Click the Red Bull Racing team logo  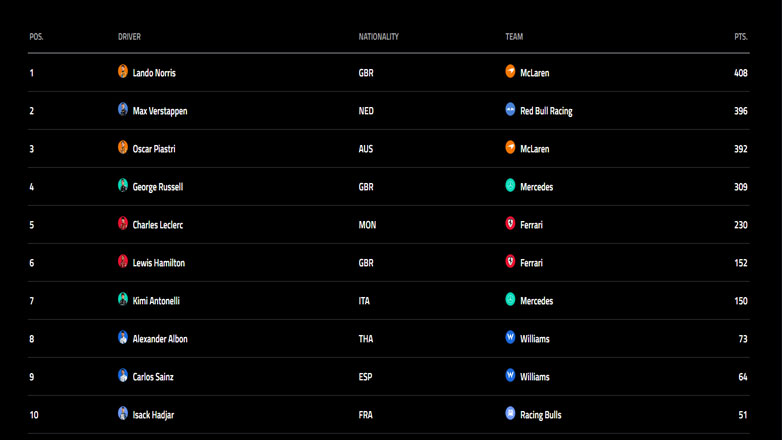tap(510, 110)
